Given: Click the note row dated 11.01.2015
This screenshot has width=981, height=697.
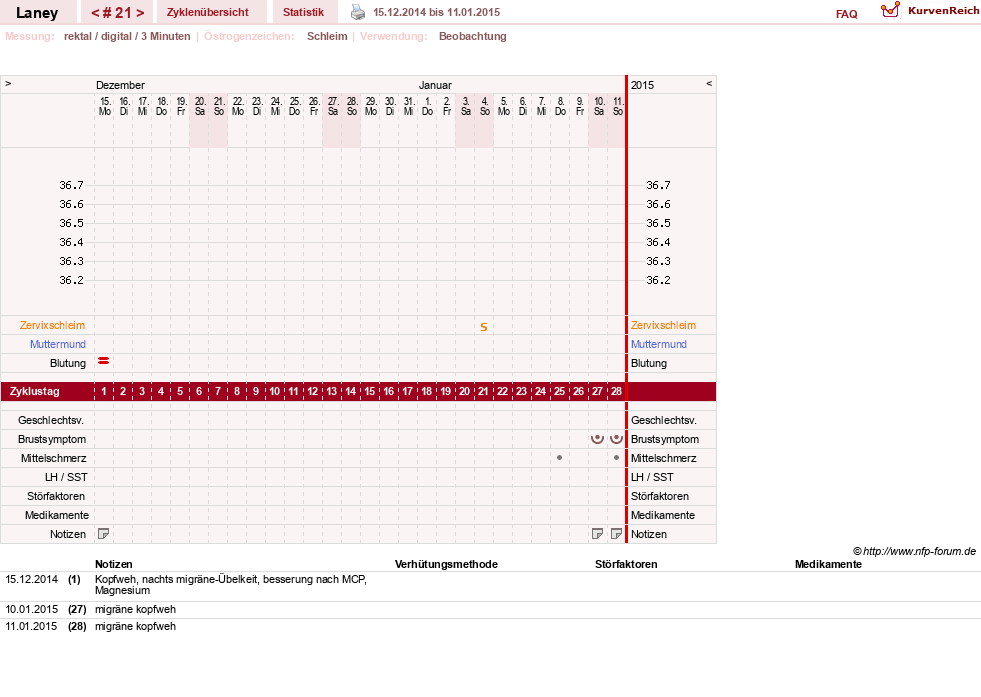Looking at the screenshot, I should pos(490,626).
